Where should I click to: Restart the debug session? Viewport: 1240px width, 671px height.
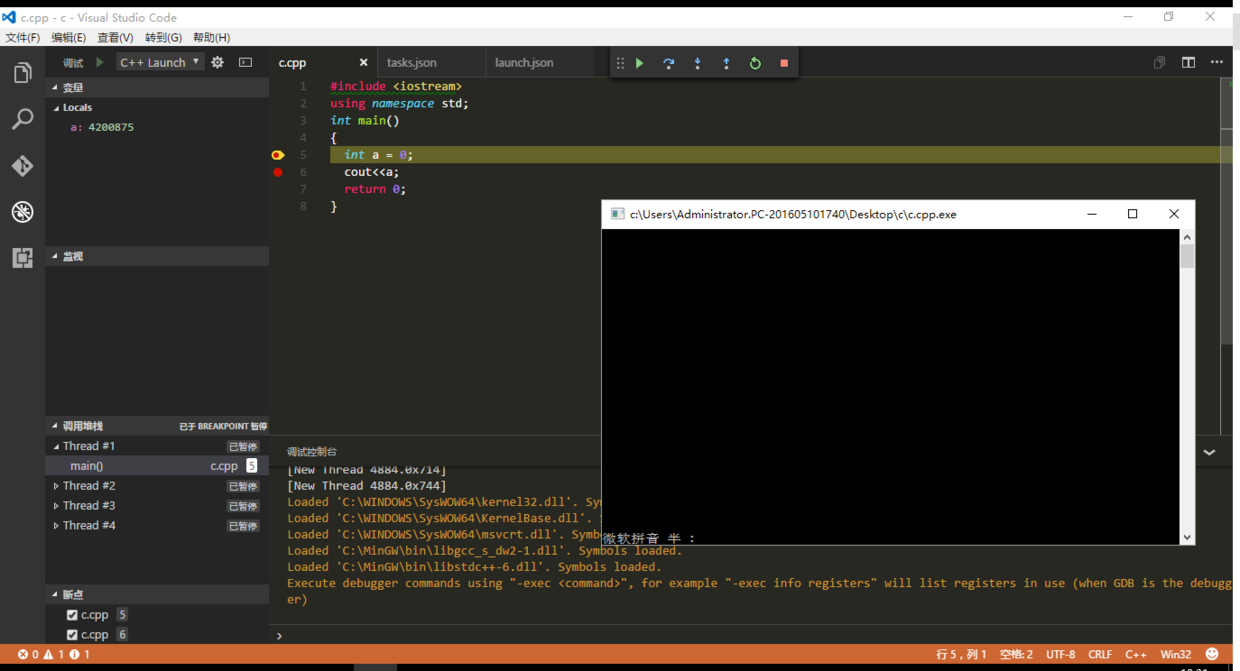coord(755,63)
